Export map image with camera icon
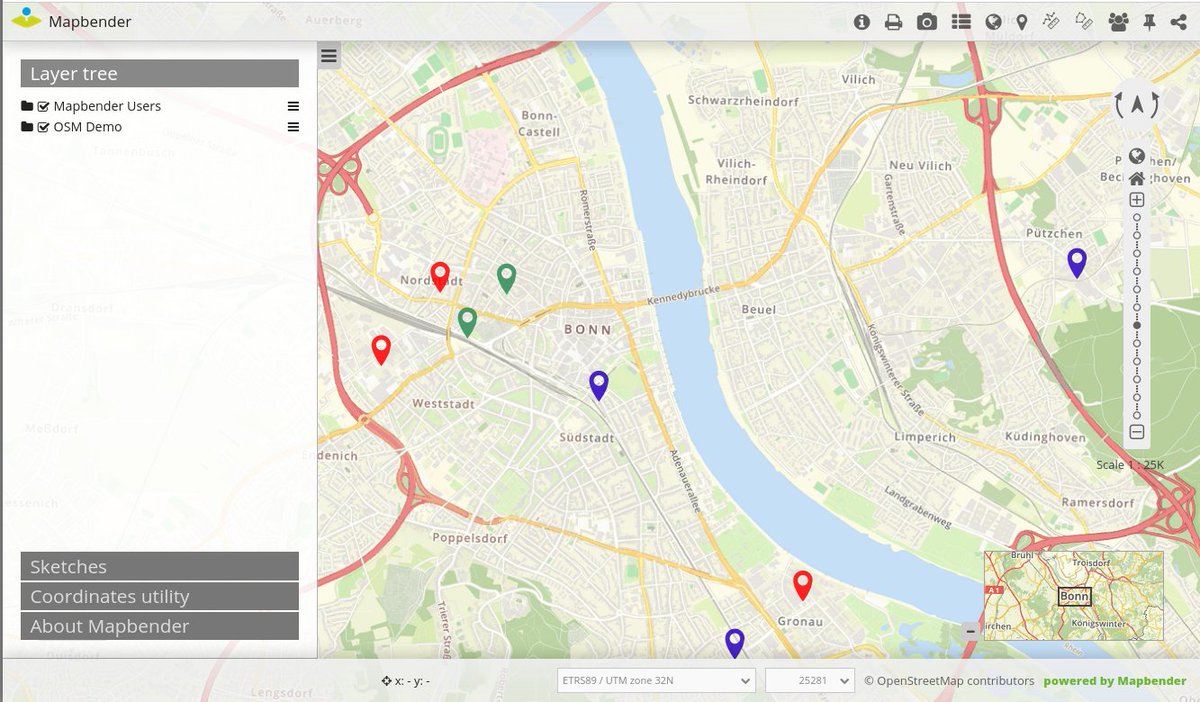 927,22
